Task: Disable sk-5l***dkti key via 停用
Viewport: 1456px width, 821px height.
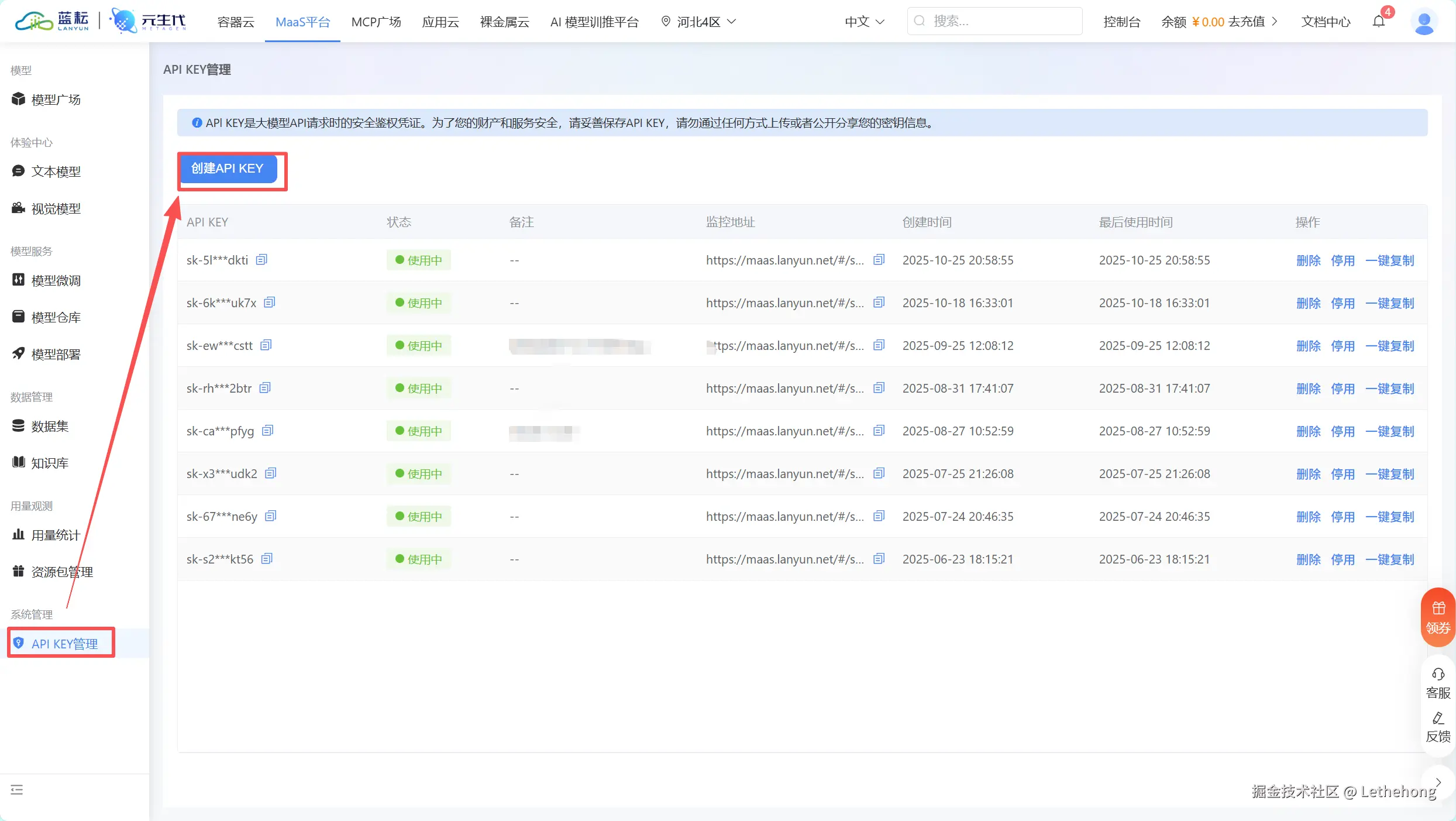Action: tap(1343, 260)
